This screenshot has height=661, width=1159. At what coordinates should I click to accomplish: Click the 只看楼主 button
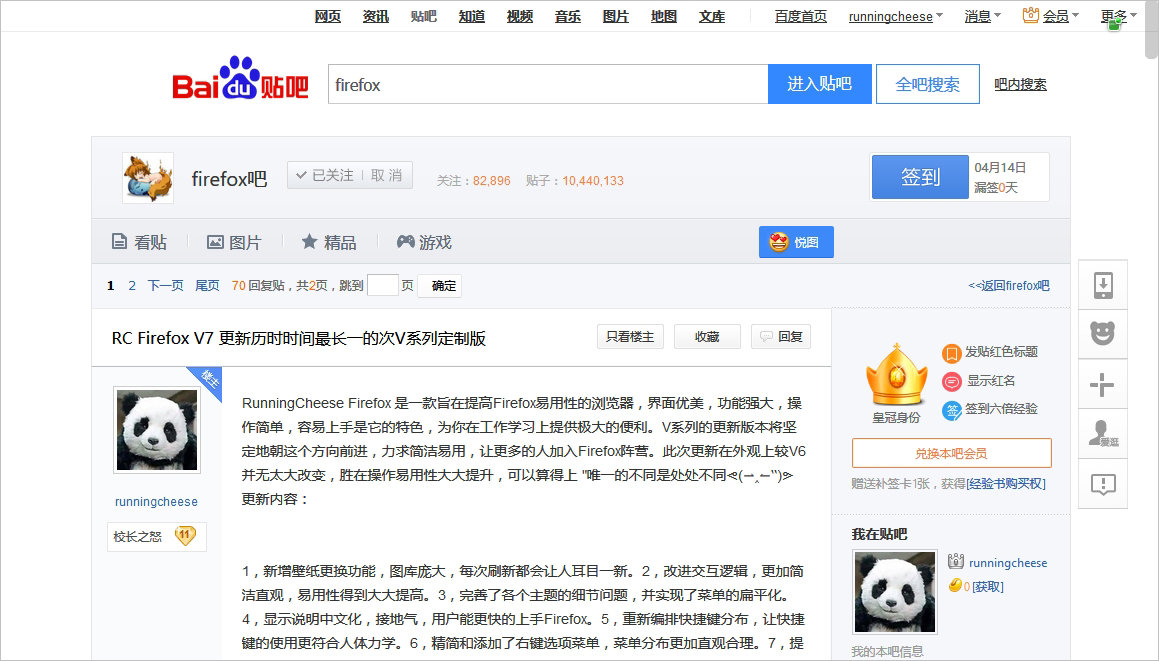(x=630, y=336)
